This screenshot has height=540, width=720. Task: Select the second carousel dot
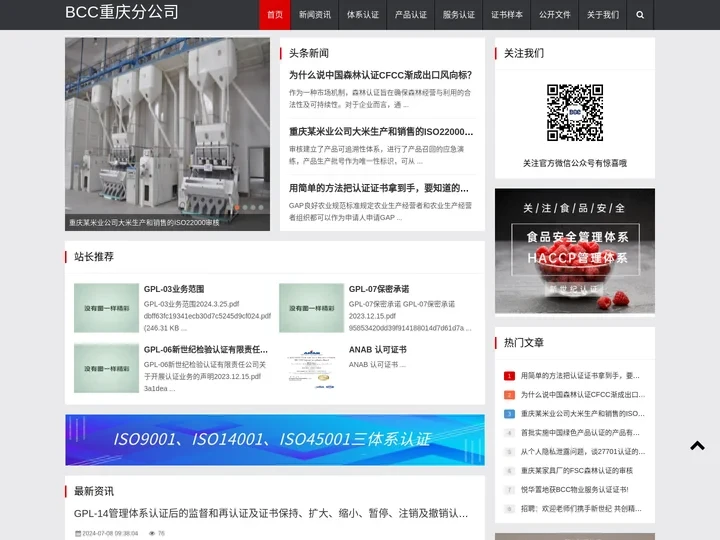245,208
